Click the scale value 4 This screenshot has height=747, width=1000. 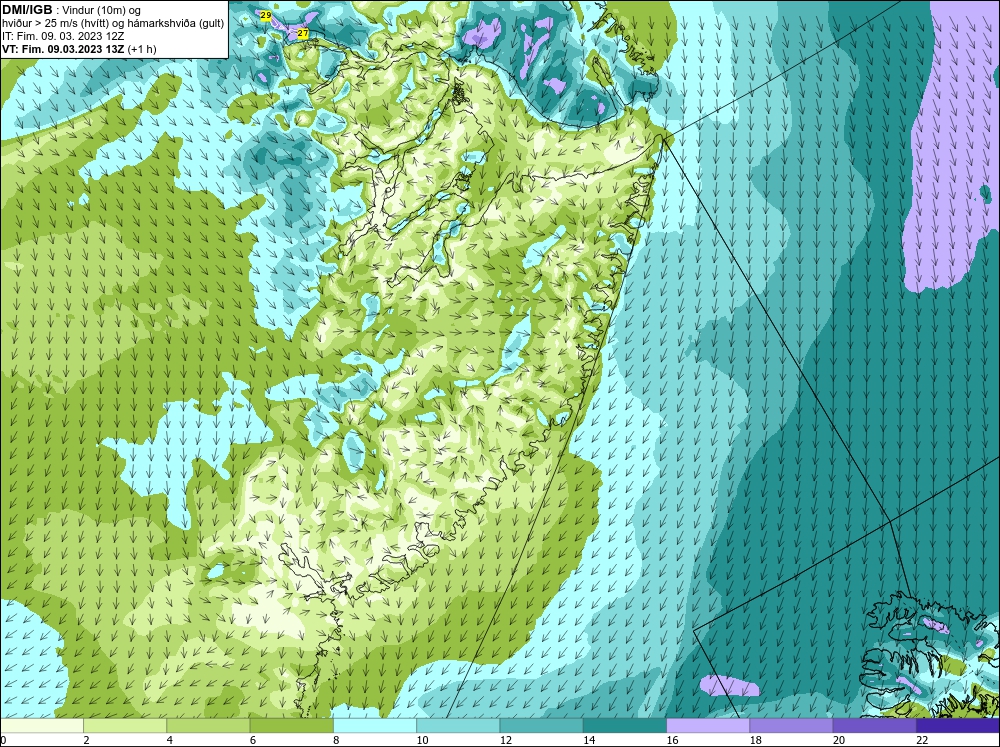pos(170,740)
